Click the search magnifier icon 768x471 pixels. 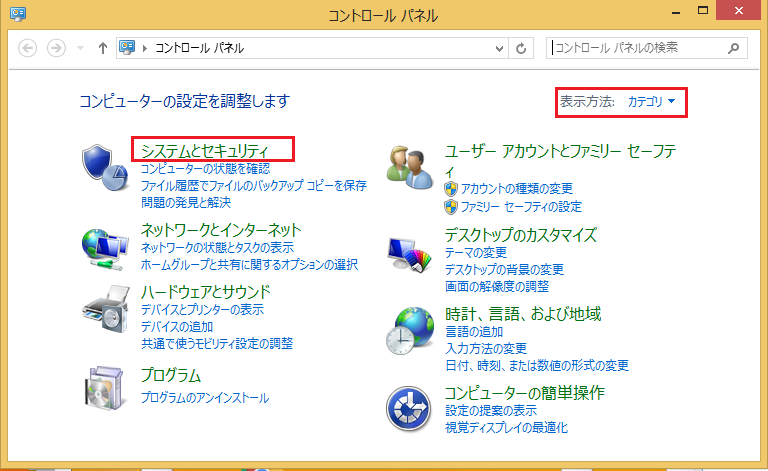(733, 48)
